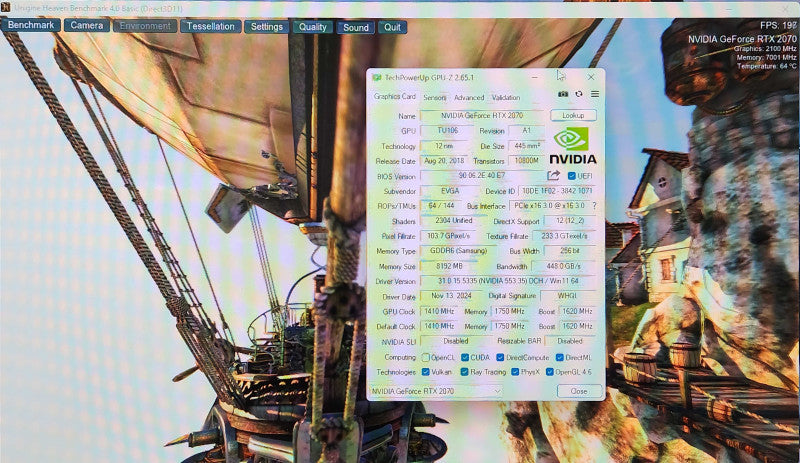Click the GPU-Z refresh icon
Image resolution: width=800 pixels, height=463 pixels.
tap(579, 94)
